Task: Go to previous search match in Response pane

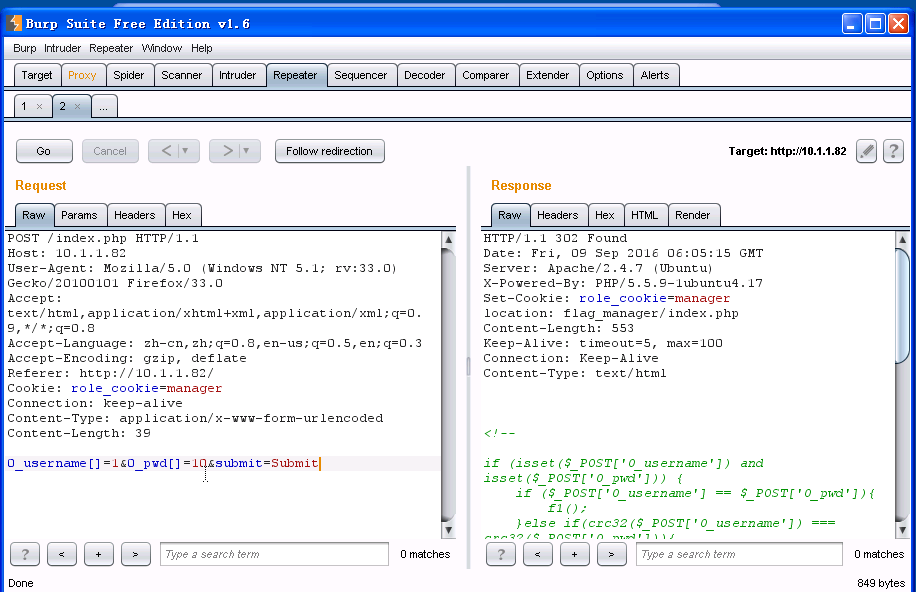Action: [x=537, y=554]
